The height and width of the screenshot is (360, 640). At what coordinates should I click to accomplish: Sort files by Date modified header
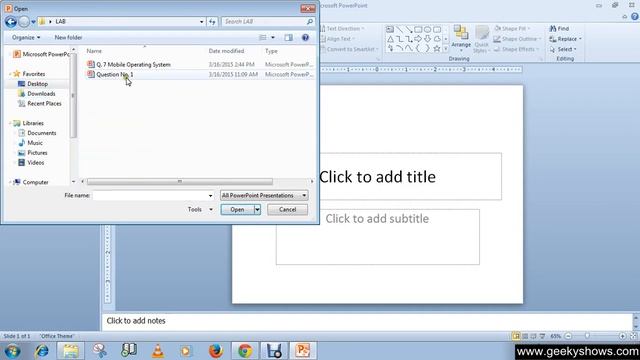click(x=226, y=51)
